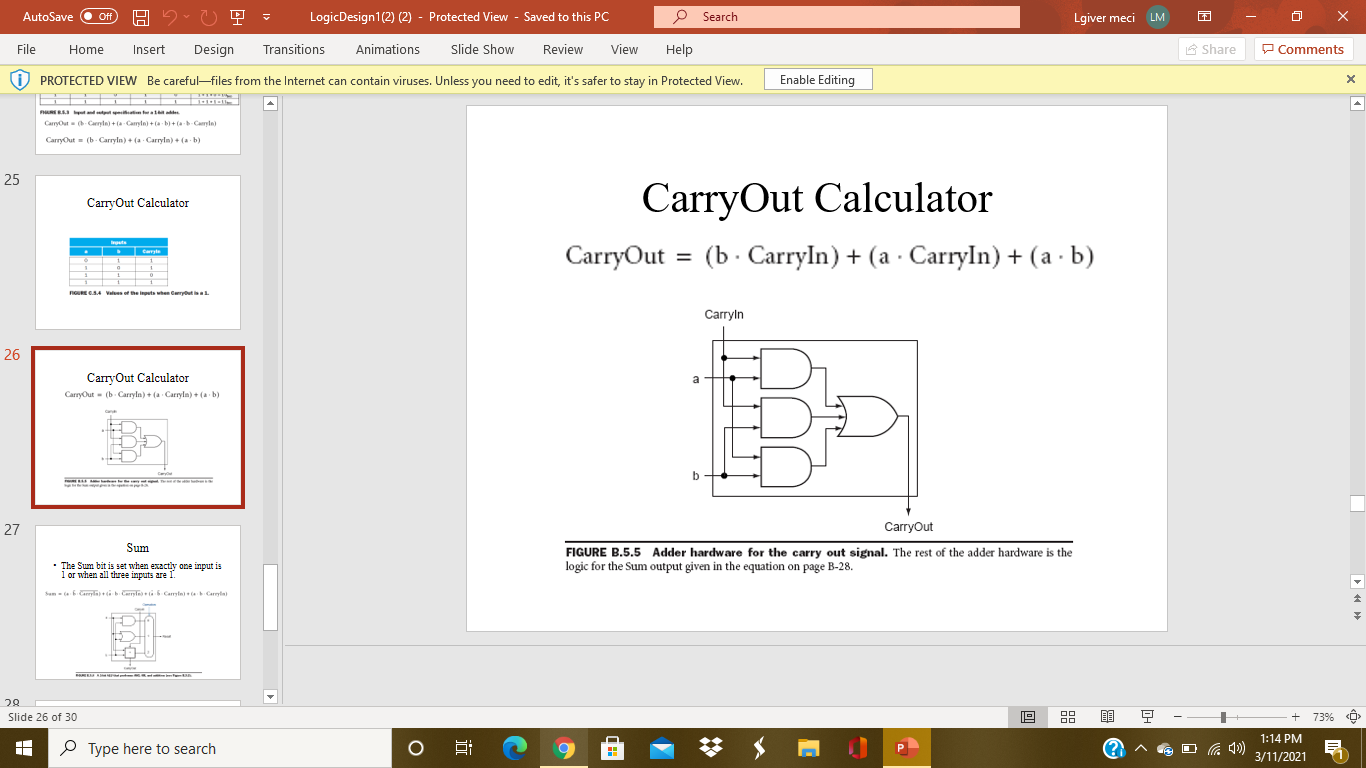Viewport: 1366px width, 768px height.
Task: Click slide area scroll up arrow
Action: tap(1357, 103)
